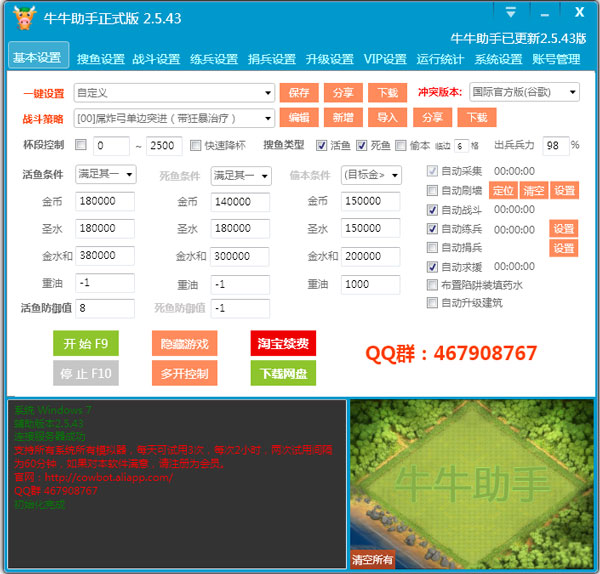Uncheck the 死鱼 search type checkbox
Viewport: 600px width, 574px height.
[361, 146]
